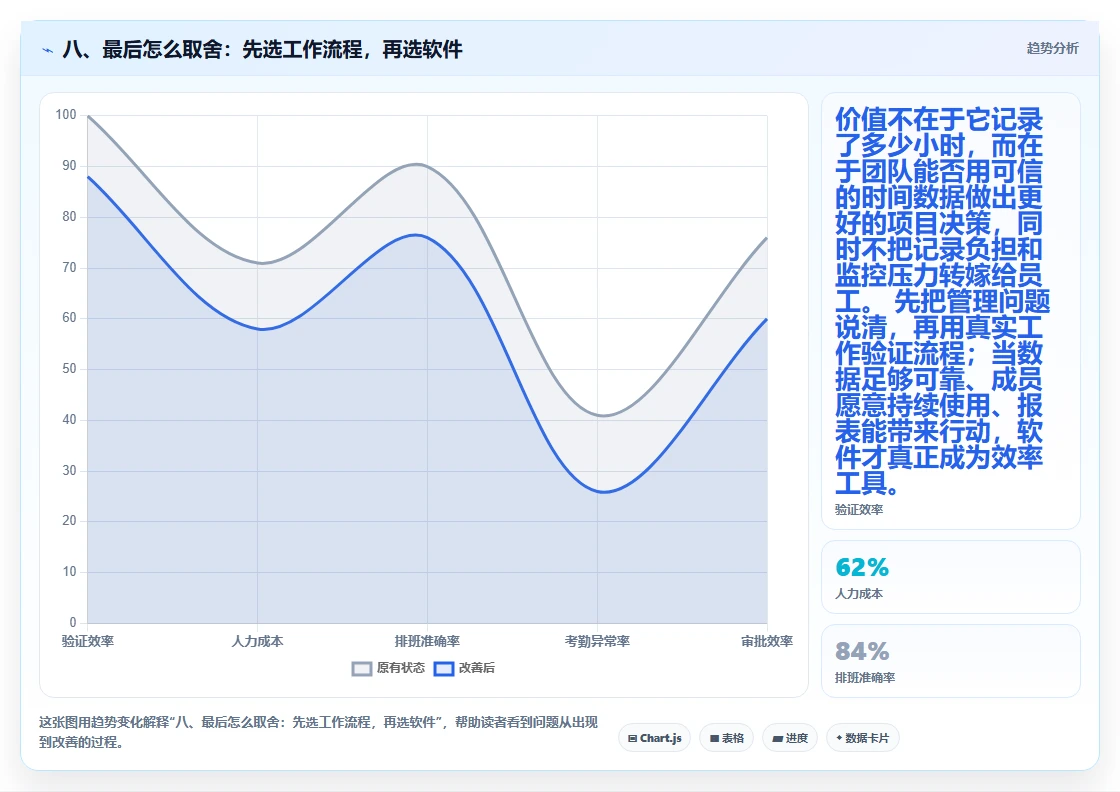This screenshot has height=792, width=1120.
Task: Click the chart description text starting 这张图用趋势变化
Action: (x=319, y=732)
